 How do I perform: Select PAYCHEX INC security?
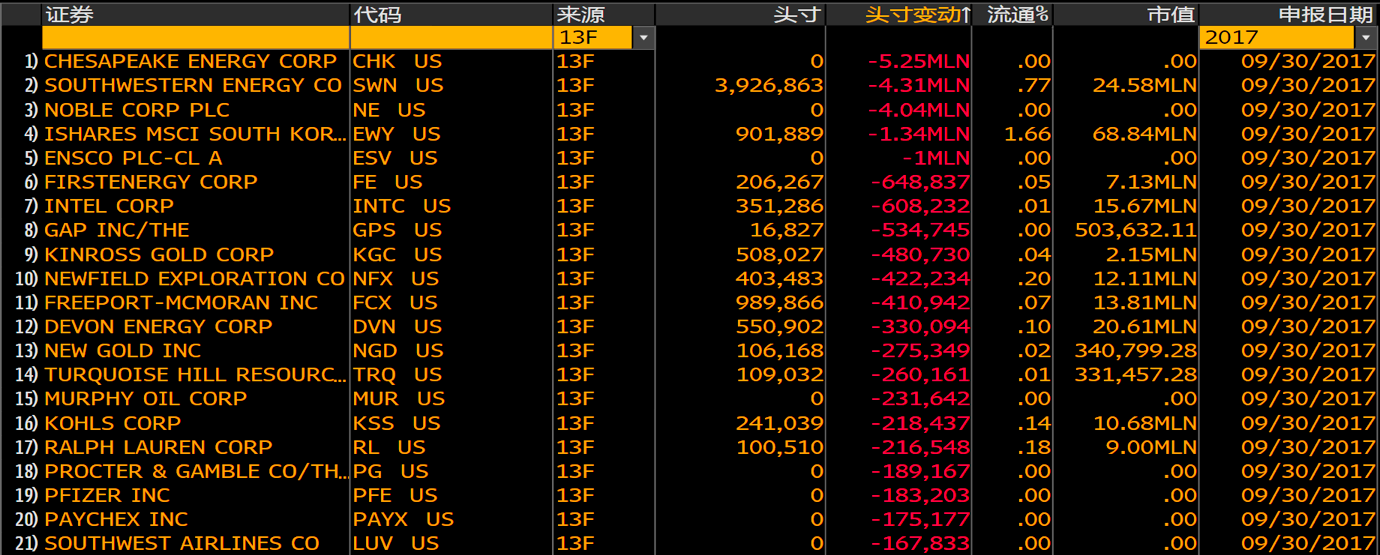tap(116, 519)
